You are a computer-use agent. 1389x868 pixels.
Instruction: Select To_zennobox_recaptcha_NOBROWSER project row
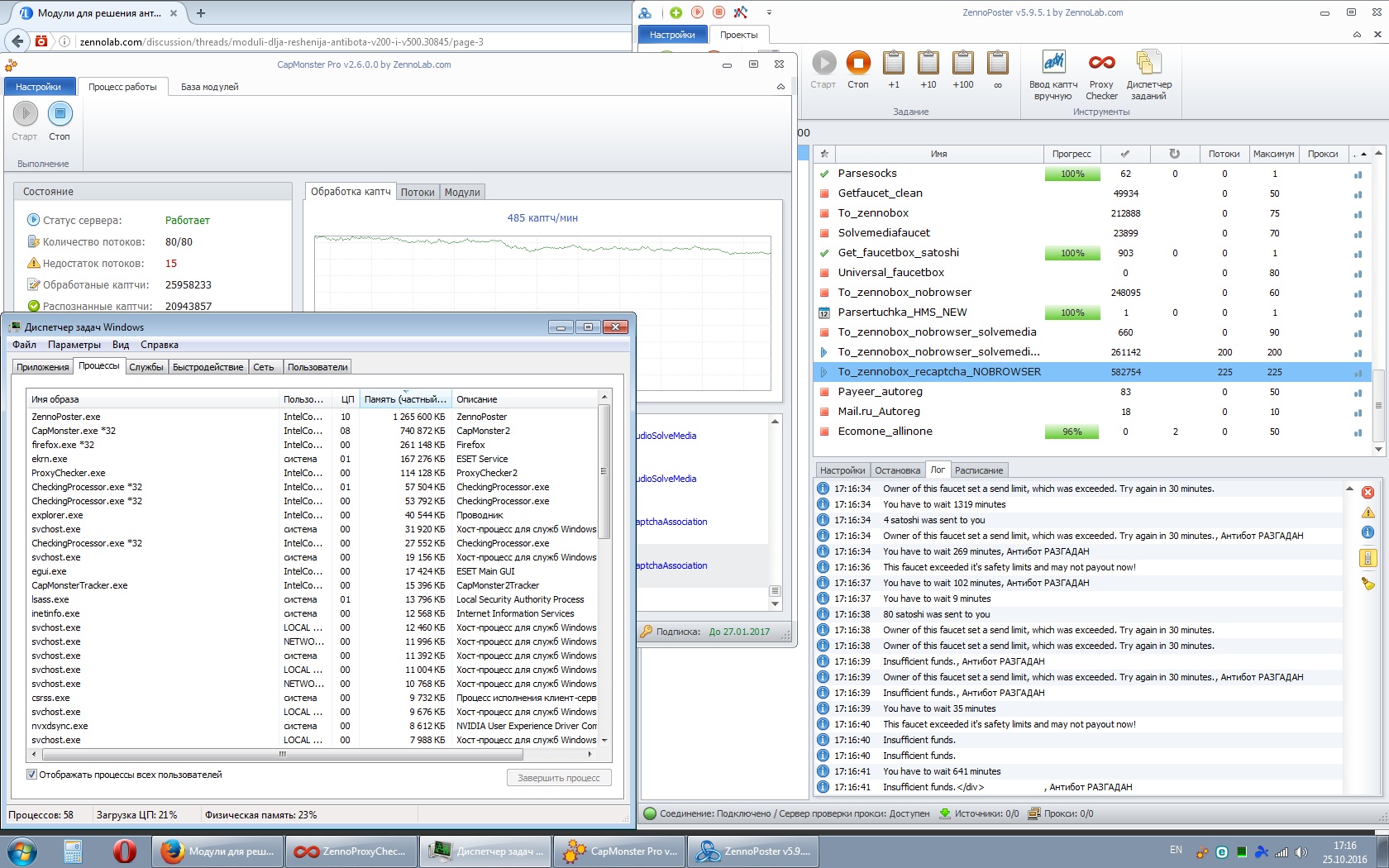[x=1091, y=372]
